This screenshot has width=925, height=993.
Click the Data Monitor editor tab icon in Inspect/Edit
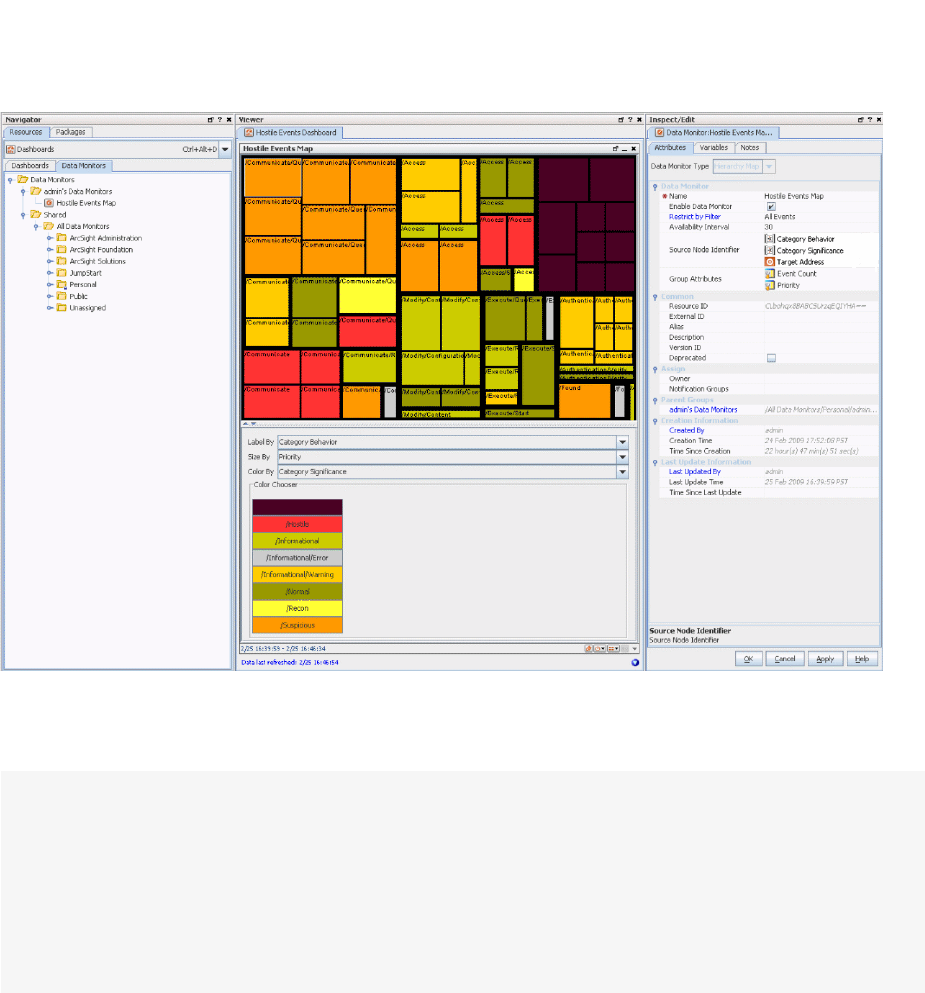660,133
